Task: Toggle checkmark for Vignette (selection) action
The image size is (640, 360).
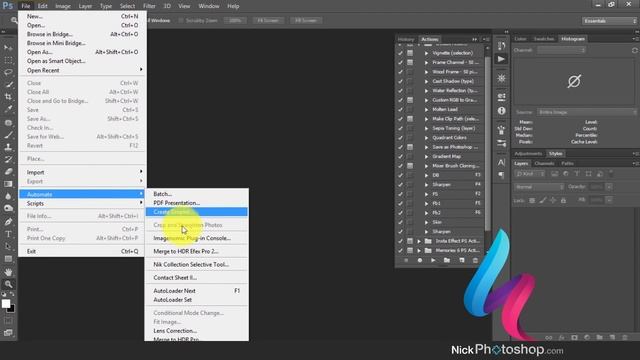Action: [400, 53]
